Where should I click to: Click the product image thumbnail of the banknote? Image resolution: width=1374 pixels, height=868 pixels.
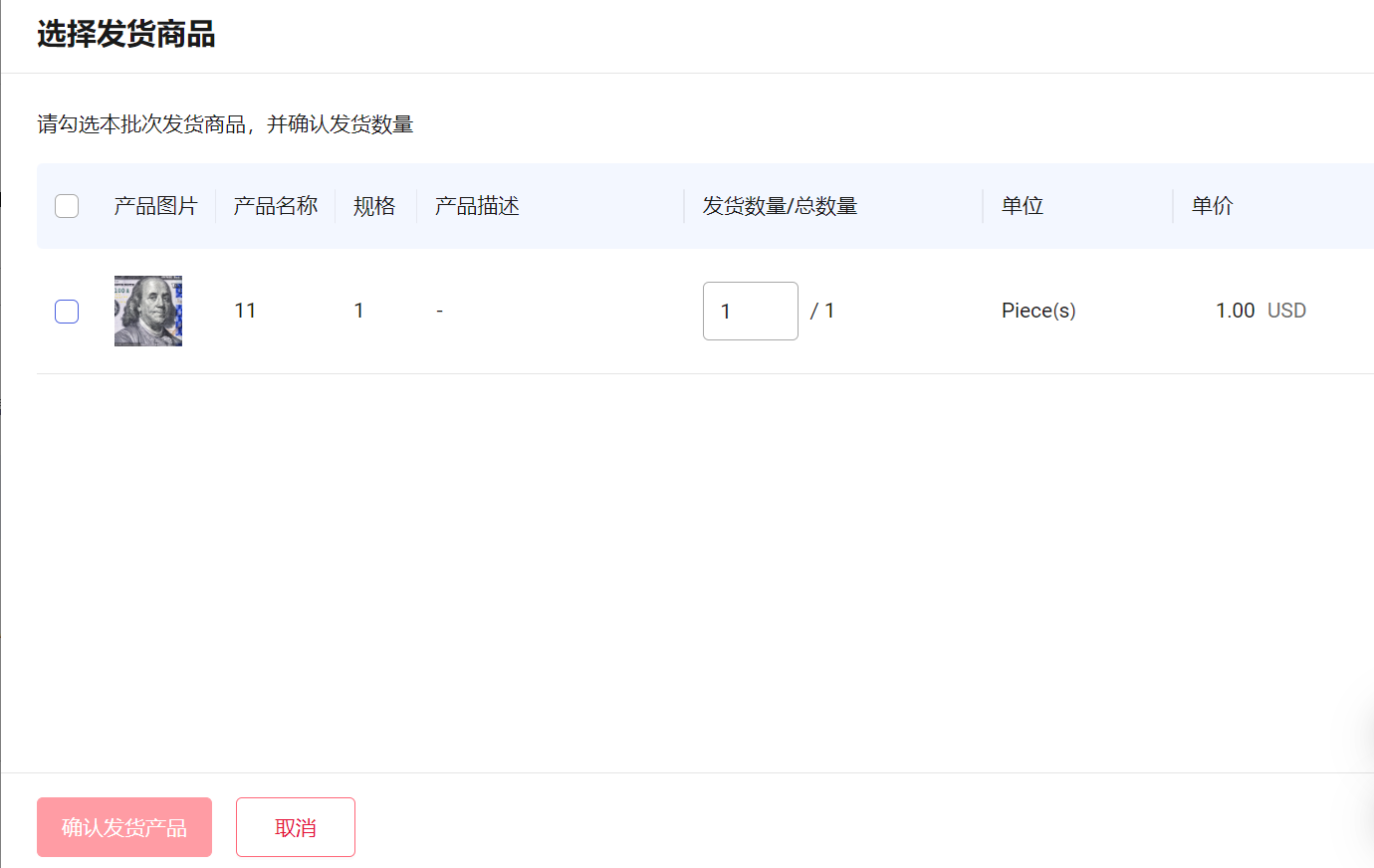coord(147,311)
